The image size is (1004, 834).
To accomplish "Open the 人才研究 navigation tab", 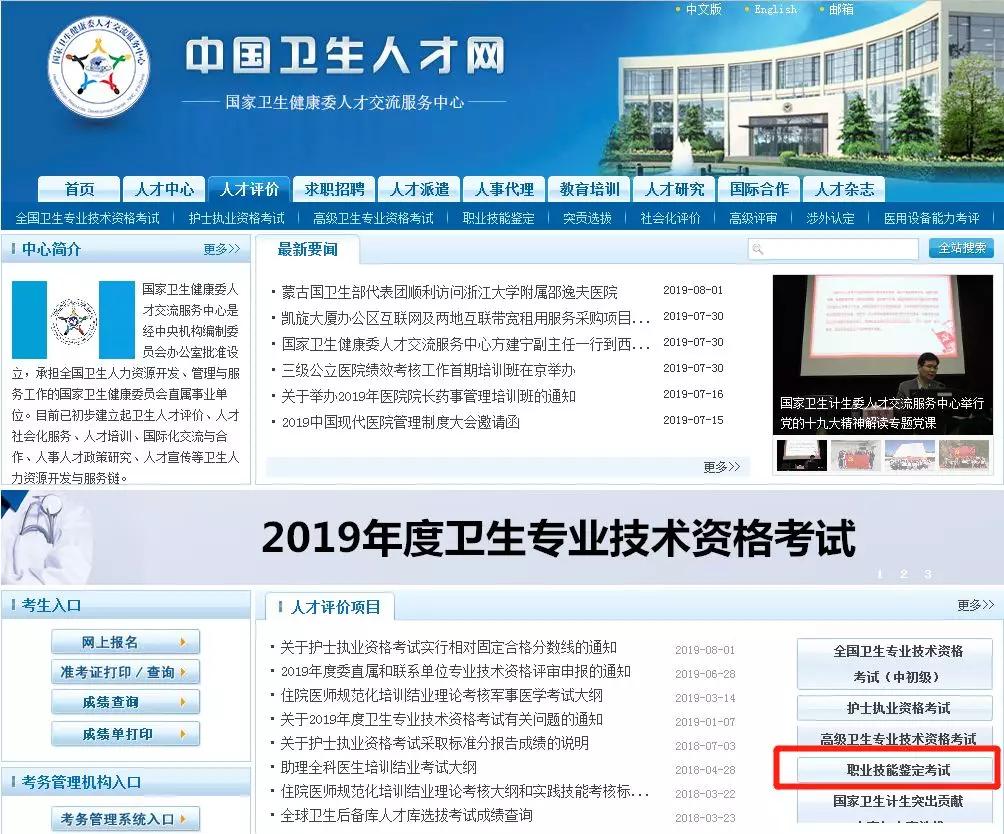I will [674, 189].
